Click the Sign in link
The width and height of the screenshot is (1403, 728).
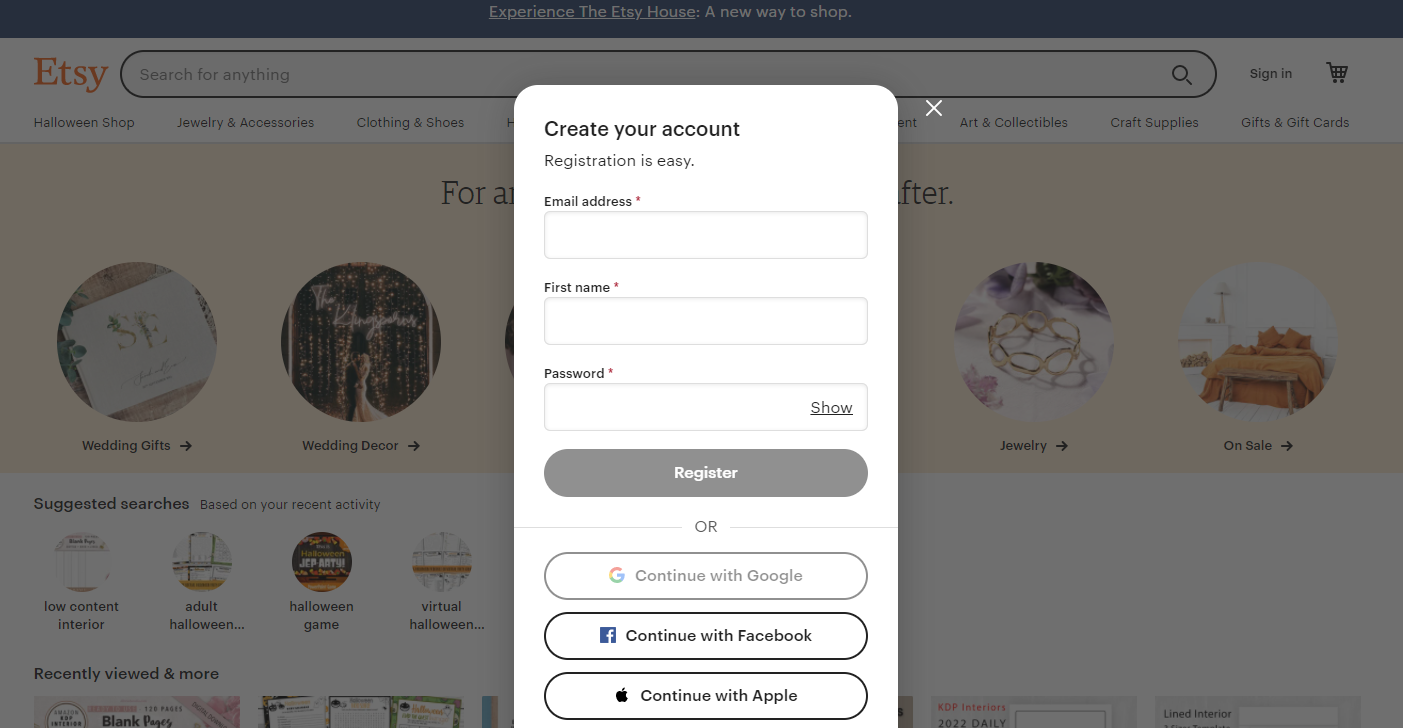coord(1271,73)
